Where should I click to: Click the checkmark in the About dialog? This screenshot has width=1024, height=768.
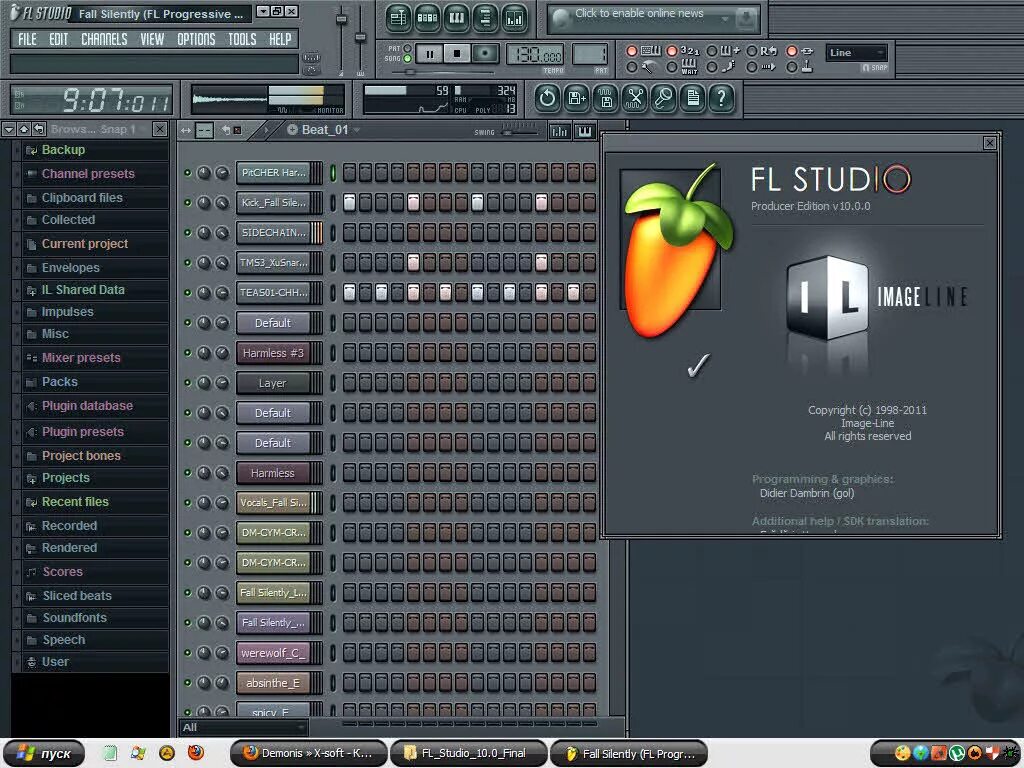[x=698, y=364]
